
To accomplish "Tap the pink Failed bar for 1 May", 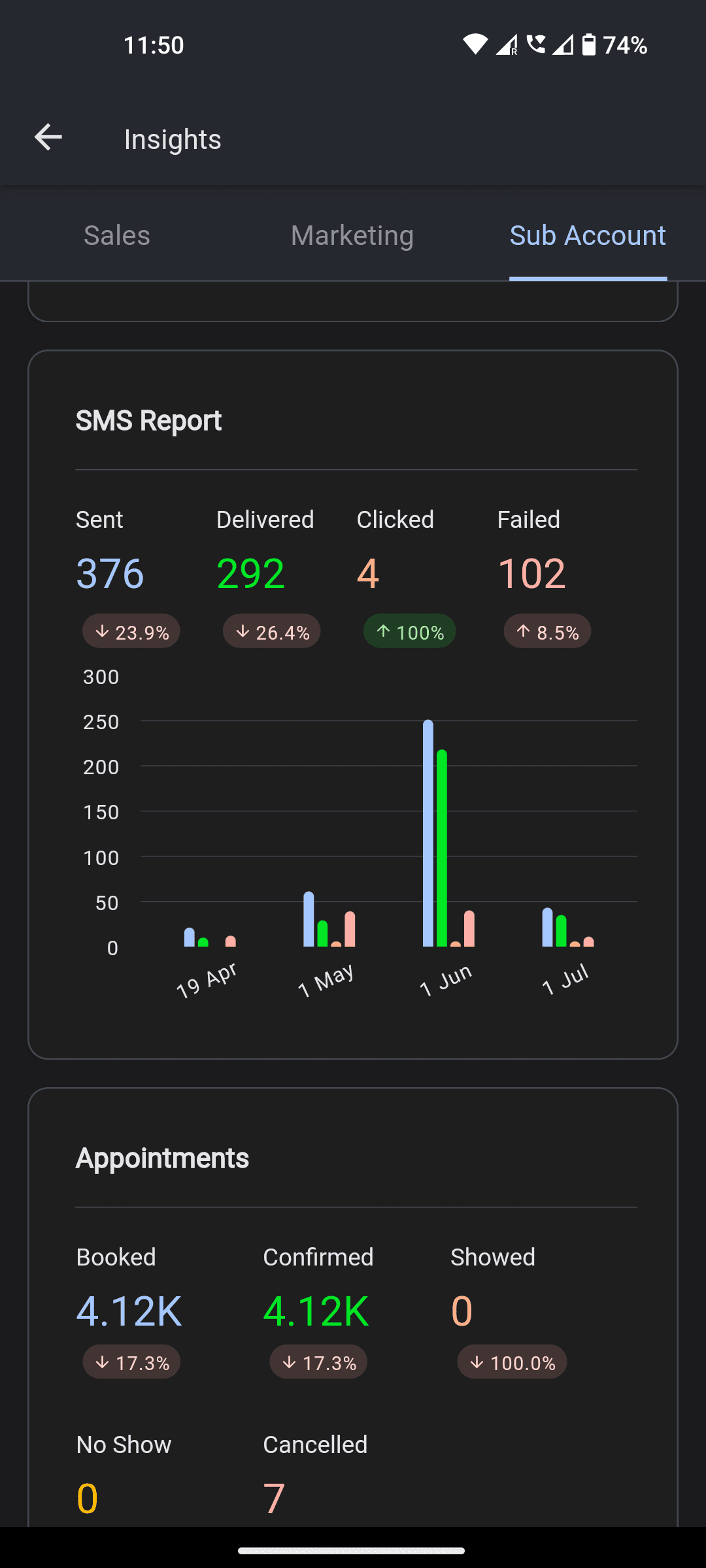I will (350, 929).
